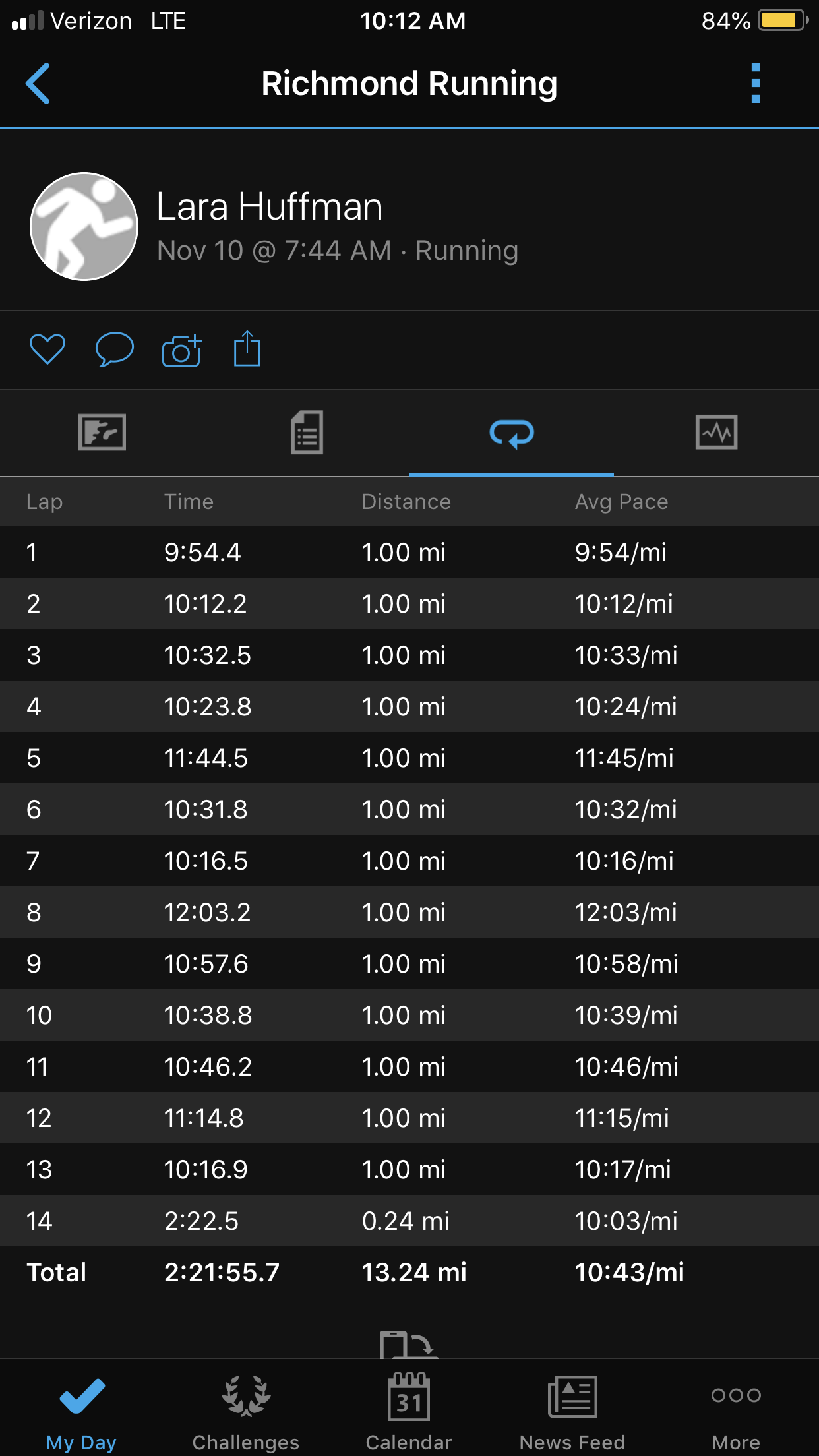Open Lara Huffman's profile name
This screenshot has height=1456, width=819.
tap(270, 206)
